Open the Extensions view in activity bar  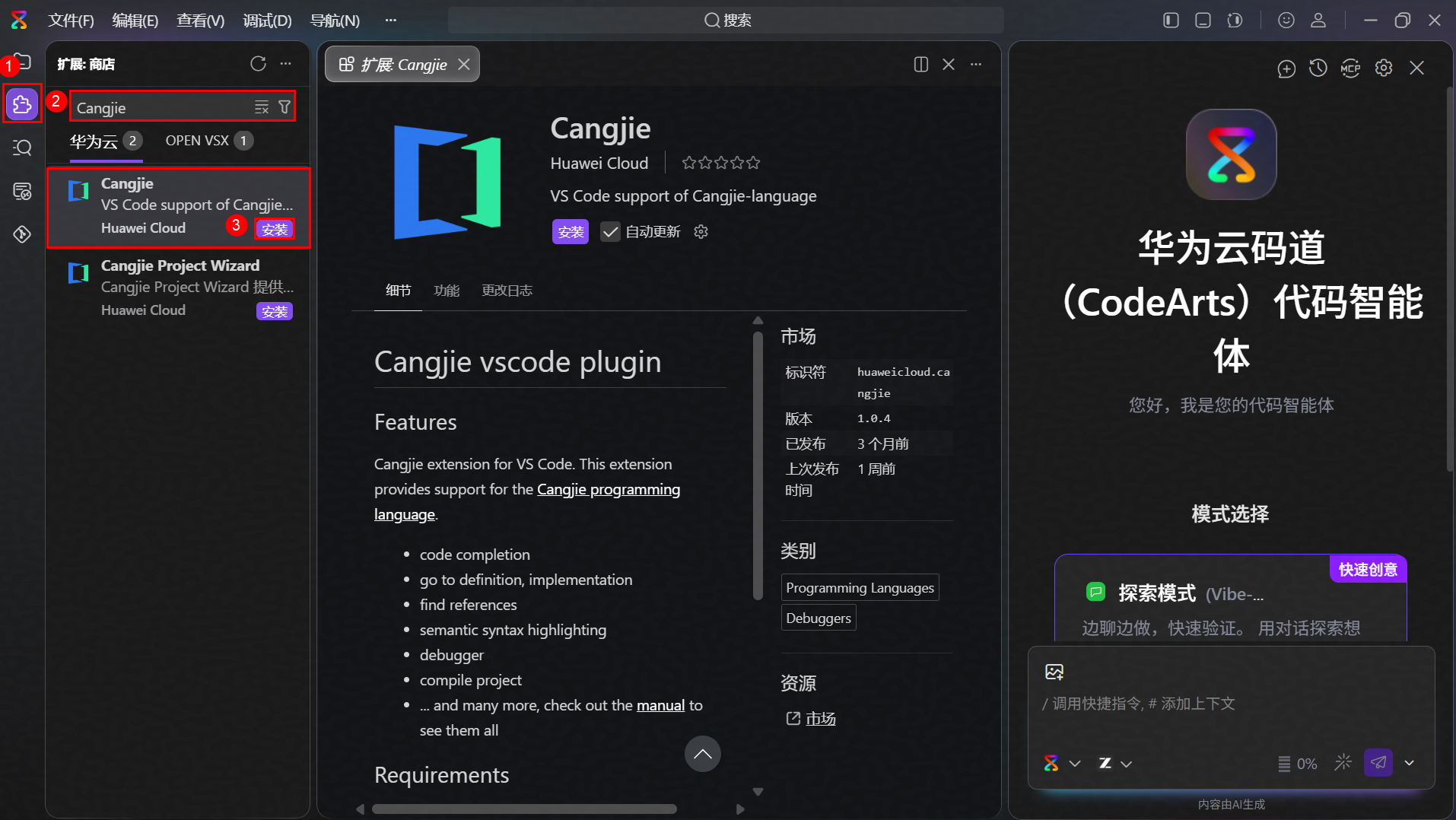[x=22, y=103]
